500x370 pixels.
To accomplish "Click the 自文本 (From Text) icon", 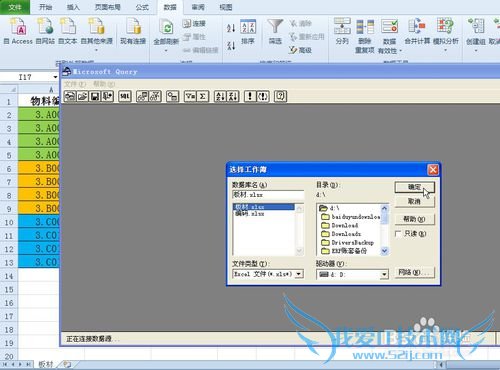I will tap(68, 32).
